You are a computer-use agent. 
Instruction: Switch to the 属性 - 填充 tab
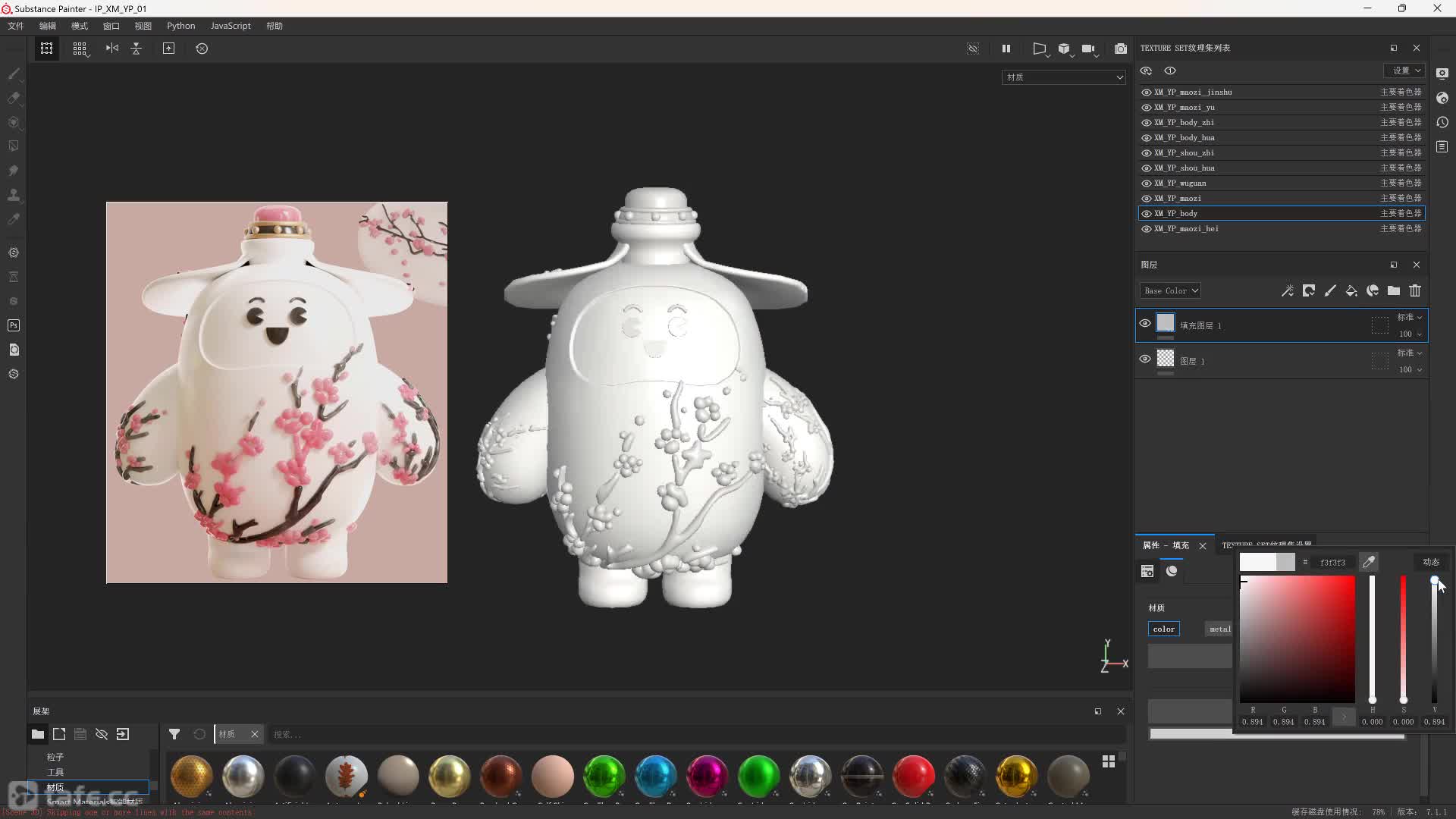click(x=1166, y=545)
